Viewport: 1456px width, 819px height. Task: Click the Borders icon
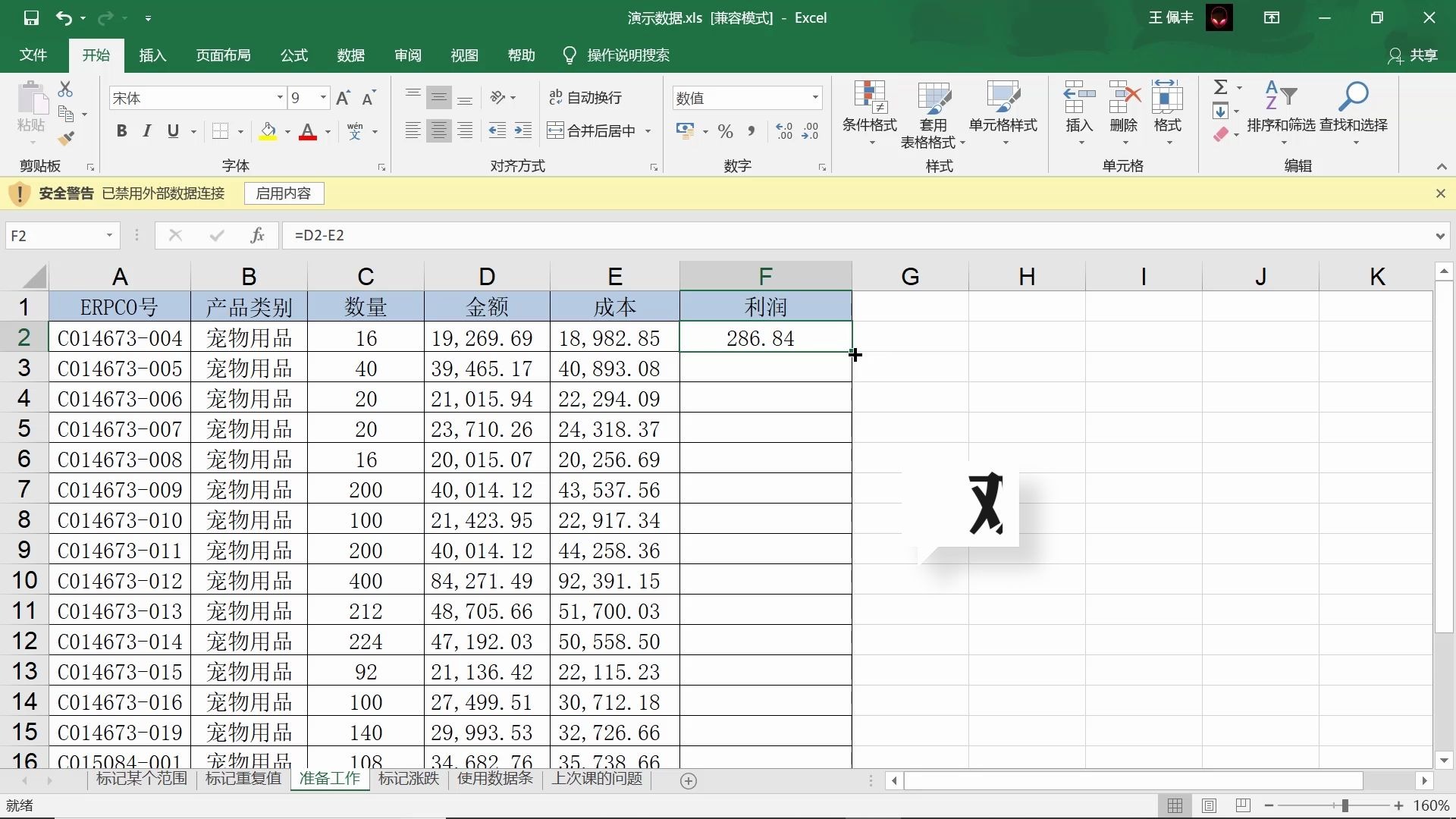pos(220,131)
